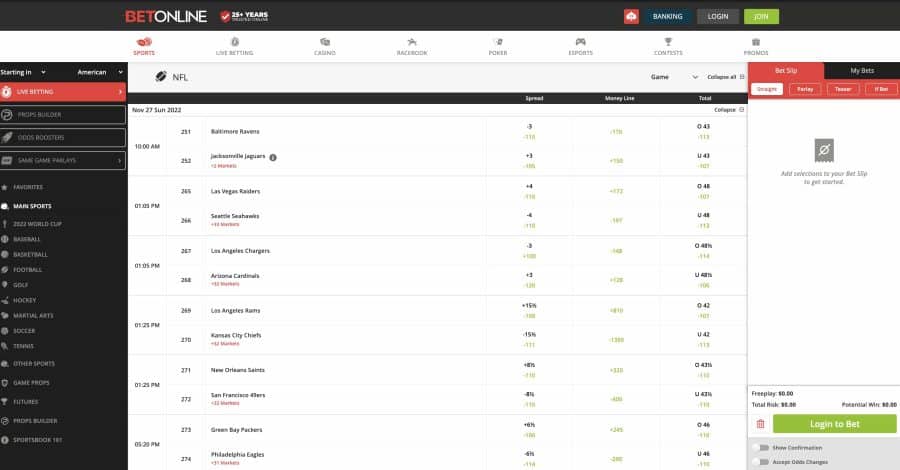Open the Casino section icon
The height and width of the screenshot is (470, 900).
[325, 42]
